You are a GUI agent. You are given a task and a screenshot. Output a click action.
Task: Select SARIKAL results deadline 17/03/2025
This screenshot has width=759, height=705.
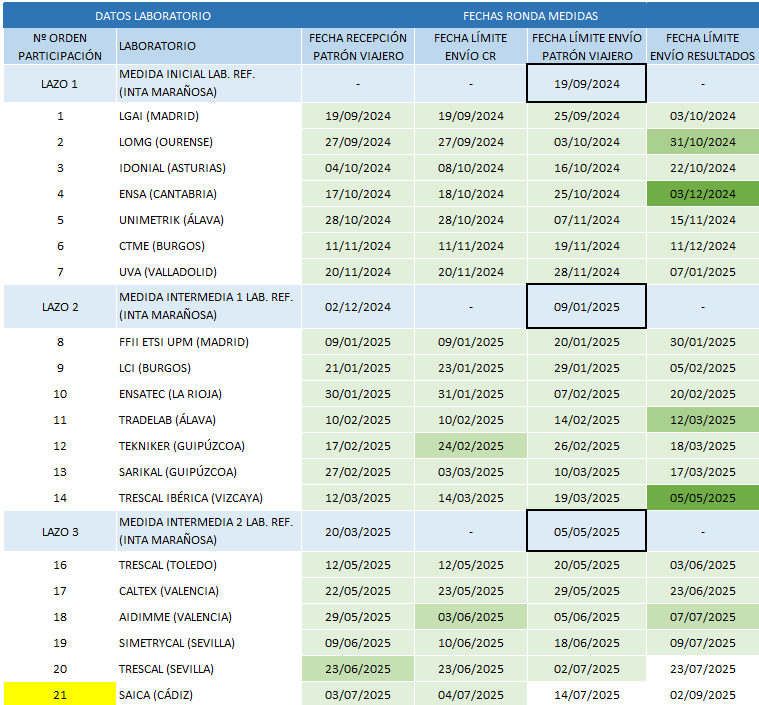703,472
